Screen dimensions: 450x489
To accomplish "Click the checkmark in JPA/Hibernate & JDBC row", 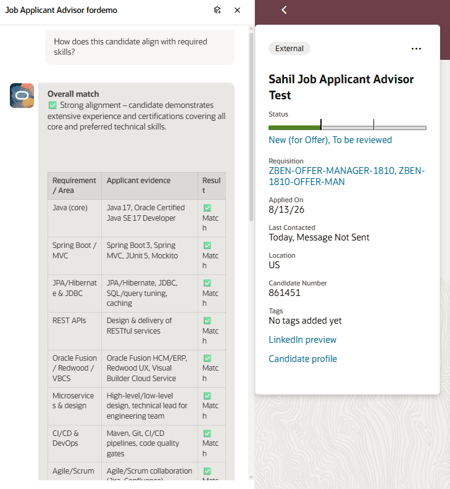I will 207,283.
